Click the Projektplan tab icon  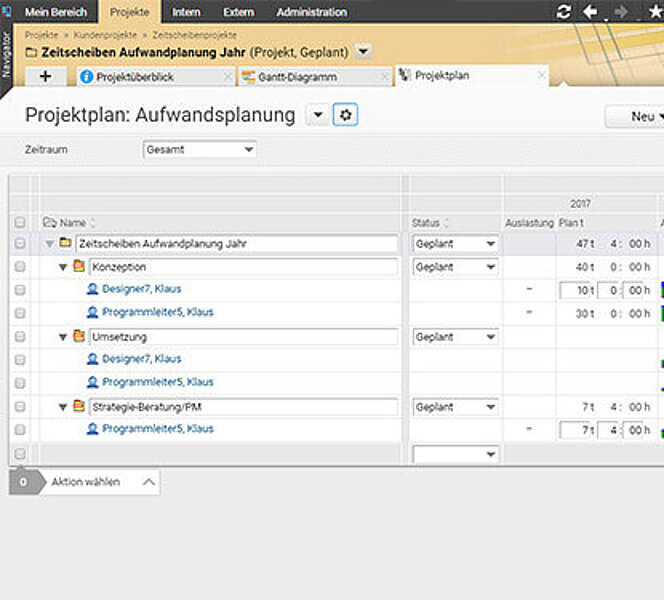click(405, 75)
